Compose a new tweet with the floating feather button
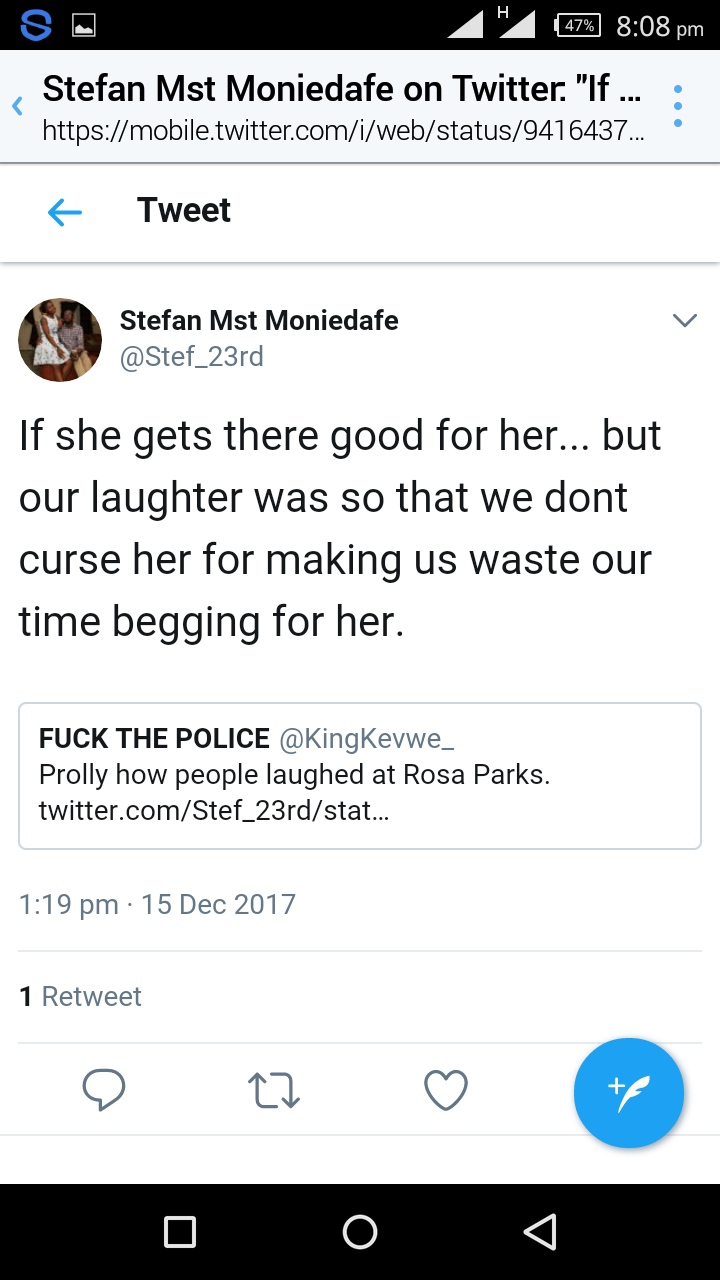This screenshot has height=1280, width=720. pyautogui.click(x=628, y=1093)
